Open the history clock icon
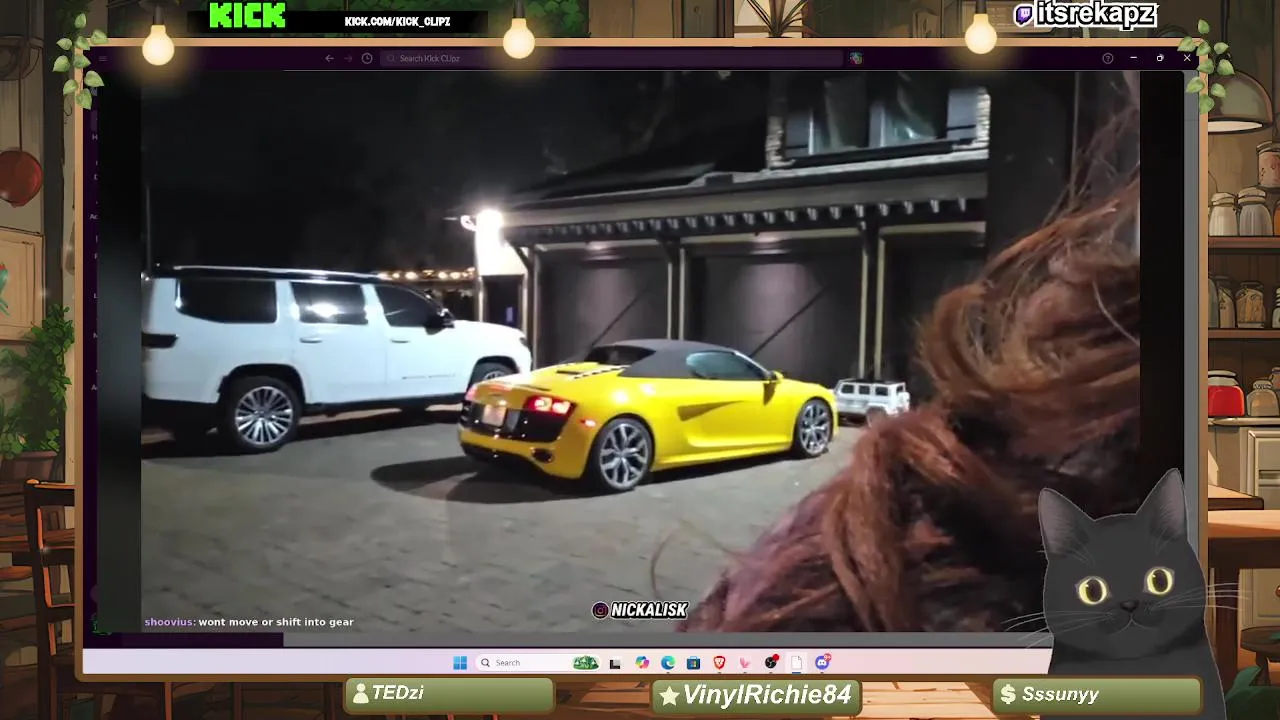1280x720 pixels. (367, 58)
